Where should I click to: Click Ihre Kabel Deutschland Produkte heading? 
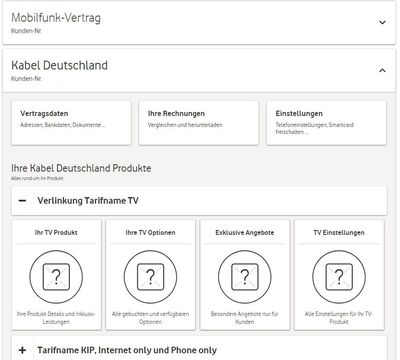(x=81, y=168)
